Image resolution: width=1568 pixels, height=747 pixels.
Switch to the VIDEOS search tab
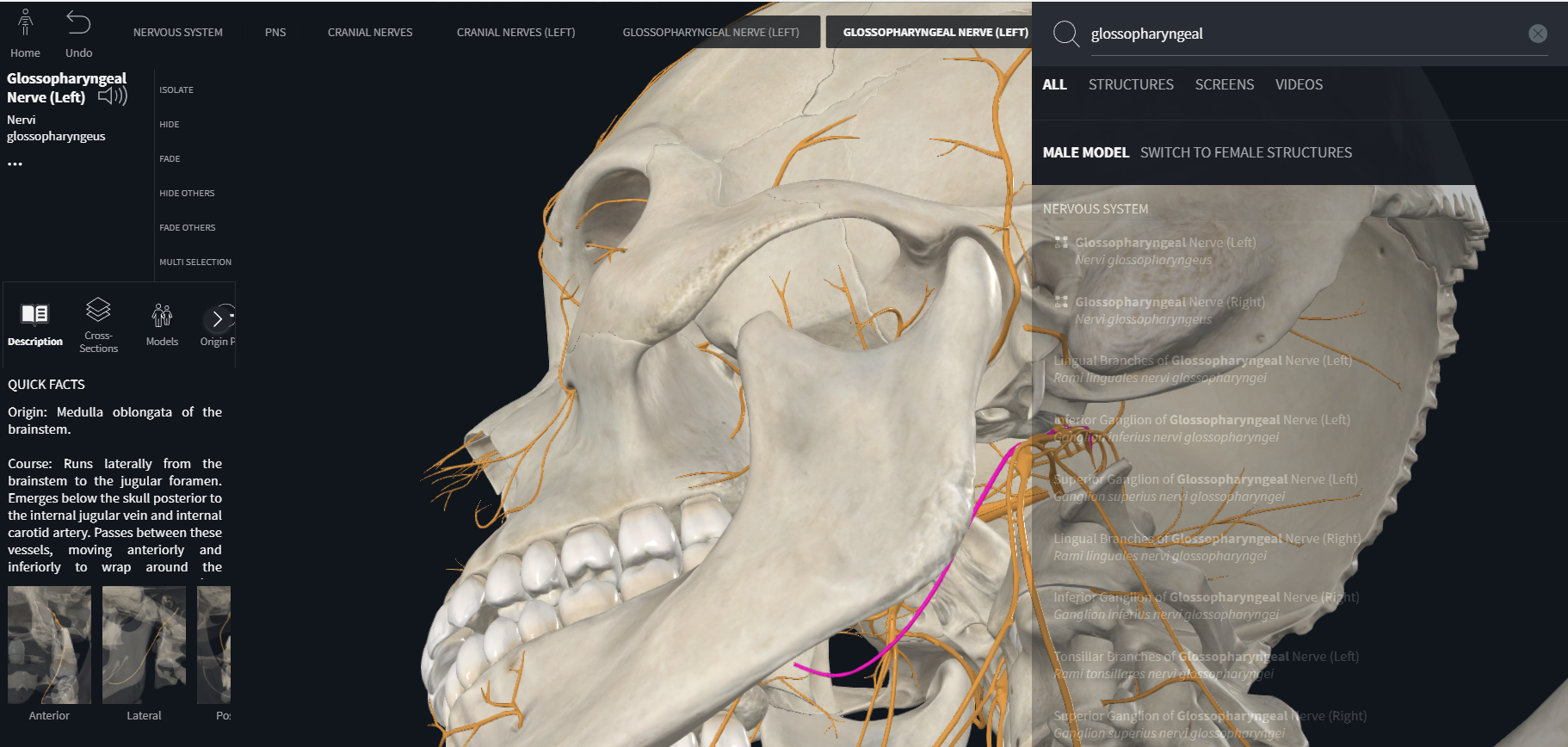[1299, 84]
